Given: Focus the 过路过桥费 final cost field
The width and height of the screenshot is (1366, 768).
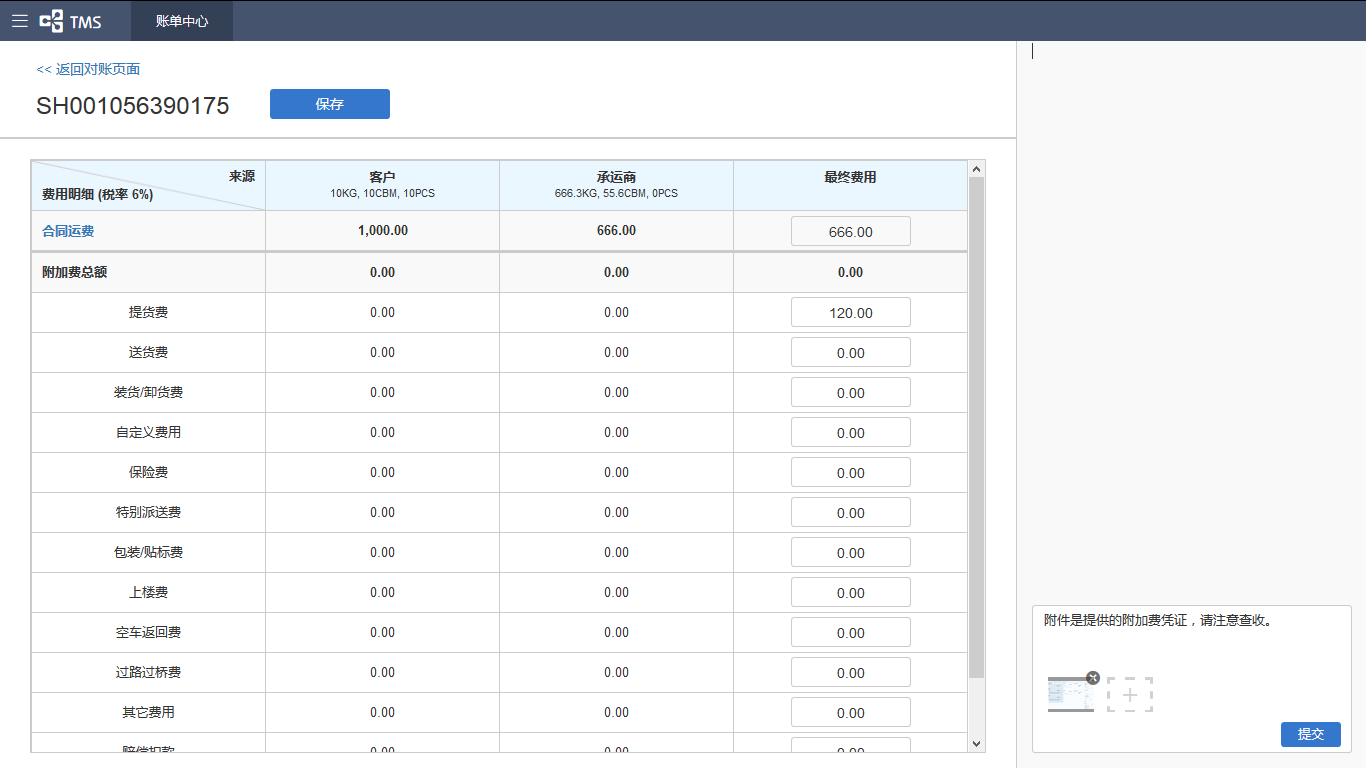Looking at the screenshot, I should (850, 673).
